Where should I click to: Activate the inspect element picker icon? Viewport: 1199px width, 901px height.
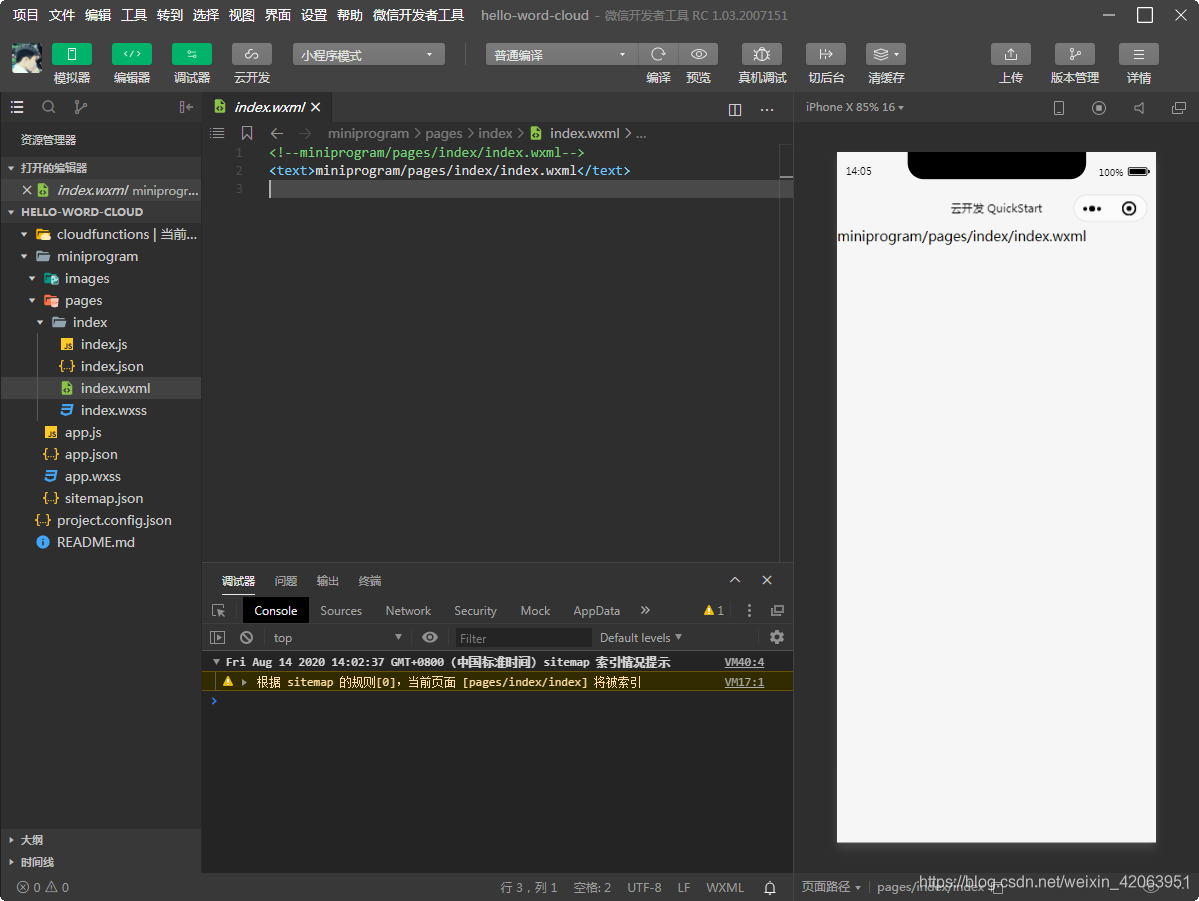coord(219,610)
